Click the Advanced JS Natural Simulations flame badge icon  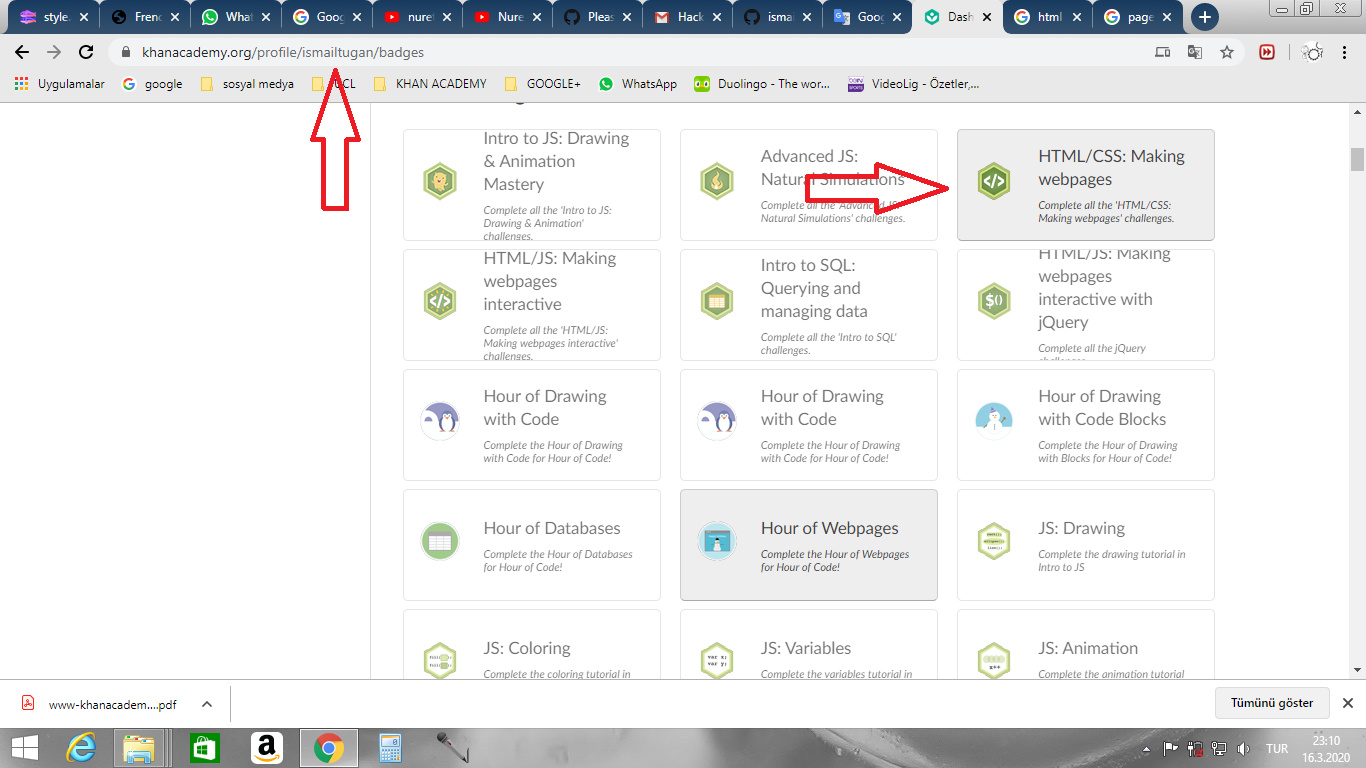716,181
